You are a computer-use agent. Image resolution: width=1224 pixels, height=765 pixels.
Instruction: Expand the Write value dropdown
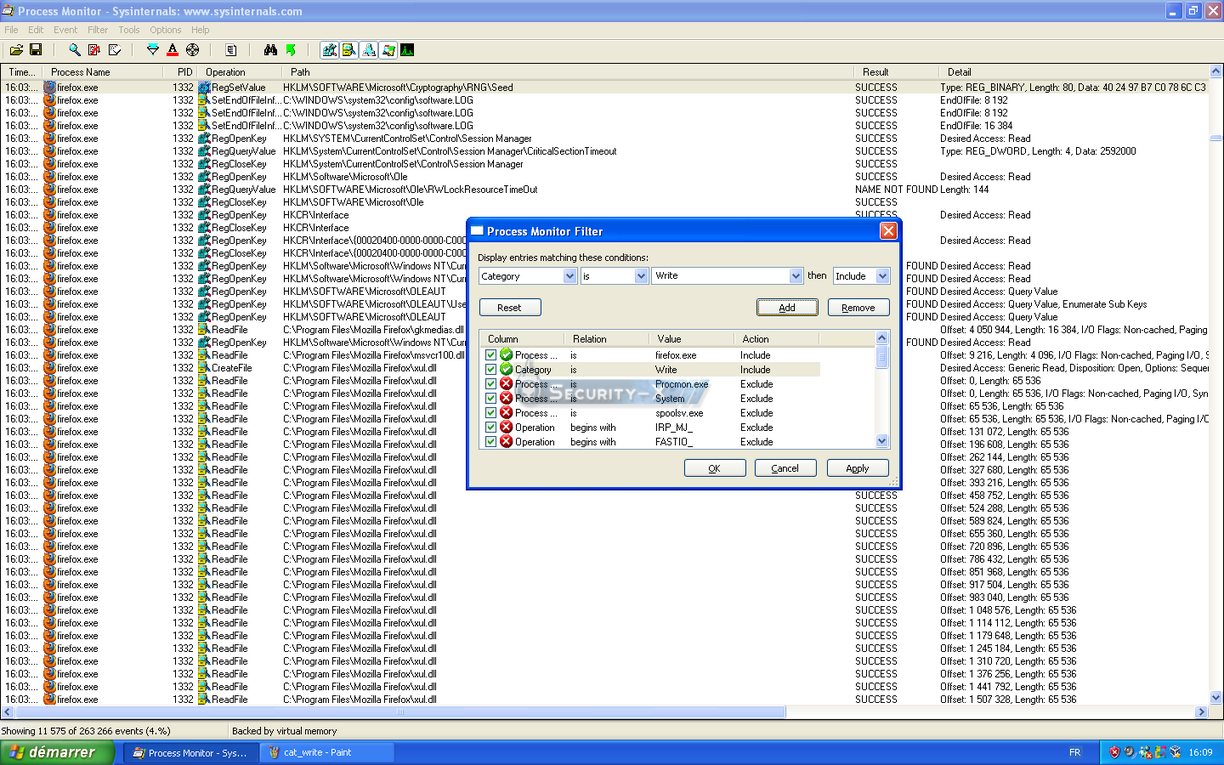click(x=796, y=276)
